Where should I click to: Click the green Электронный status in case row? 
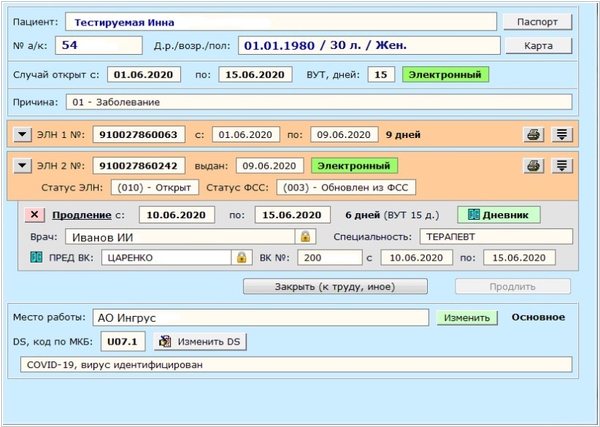[444, 74]
